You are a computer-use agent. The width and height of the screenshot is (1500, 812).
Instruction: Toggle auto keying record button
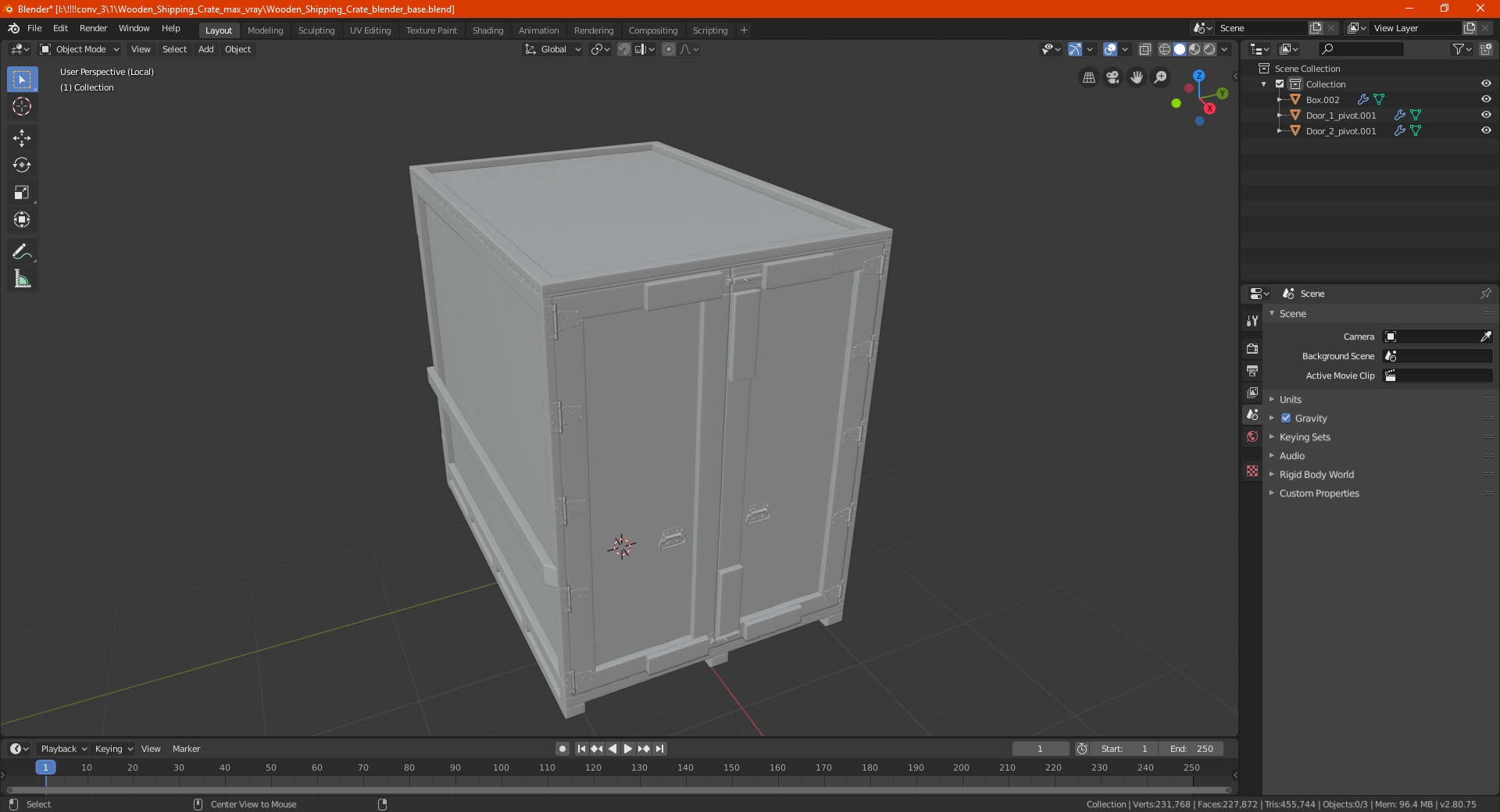tap(562, 749)
